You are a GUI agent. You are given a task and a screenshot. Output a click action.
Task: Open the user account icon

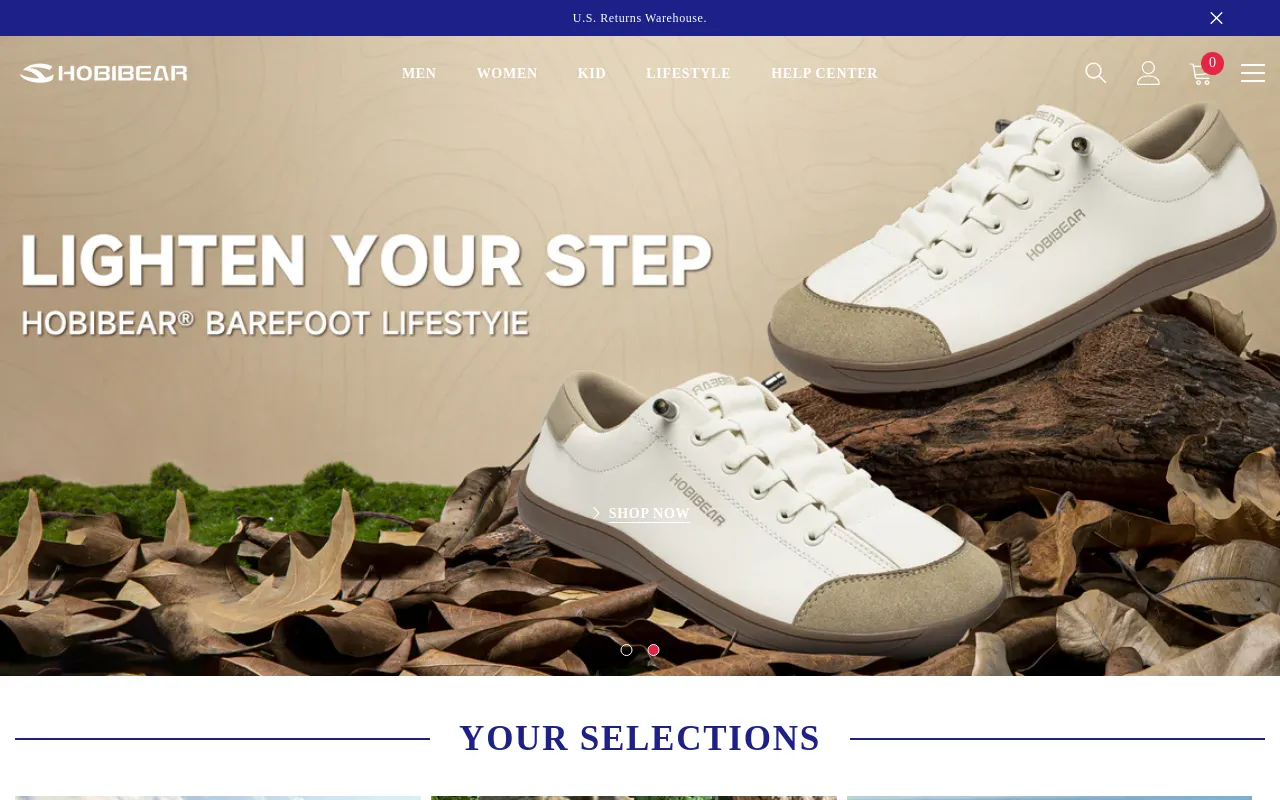tap(1148, 73)
